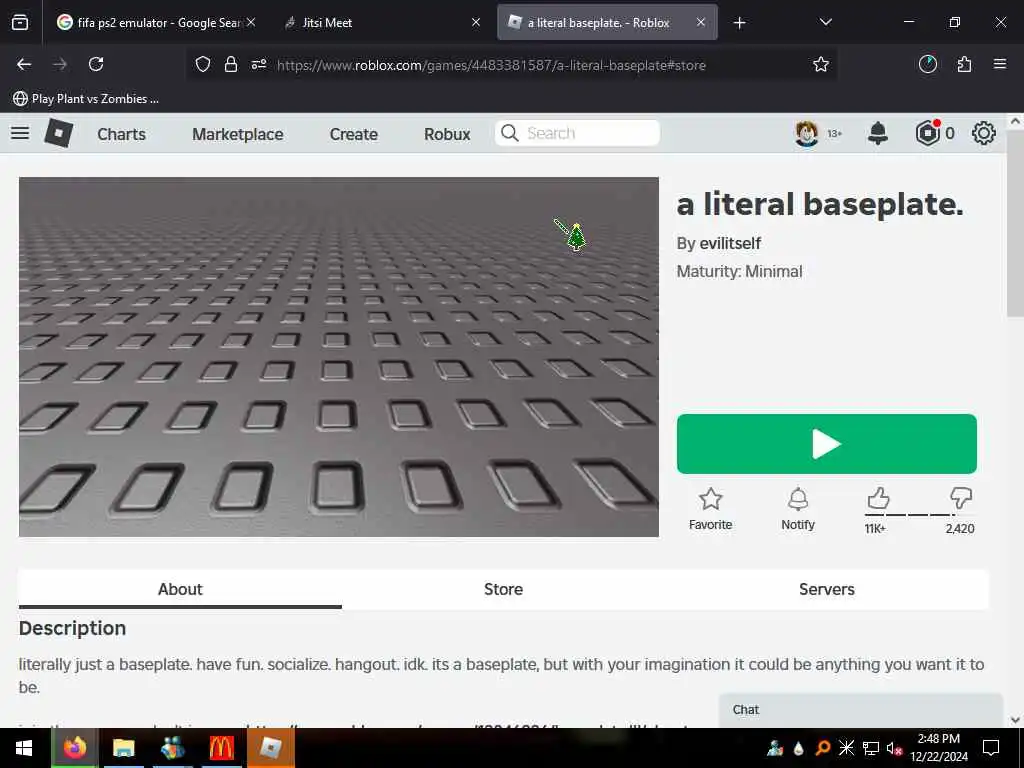Expand the Chat panel

point(861,710)
